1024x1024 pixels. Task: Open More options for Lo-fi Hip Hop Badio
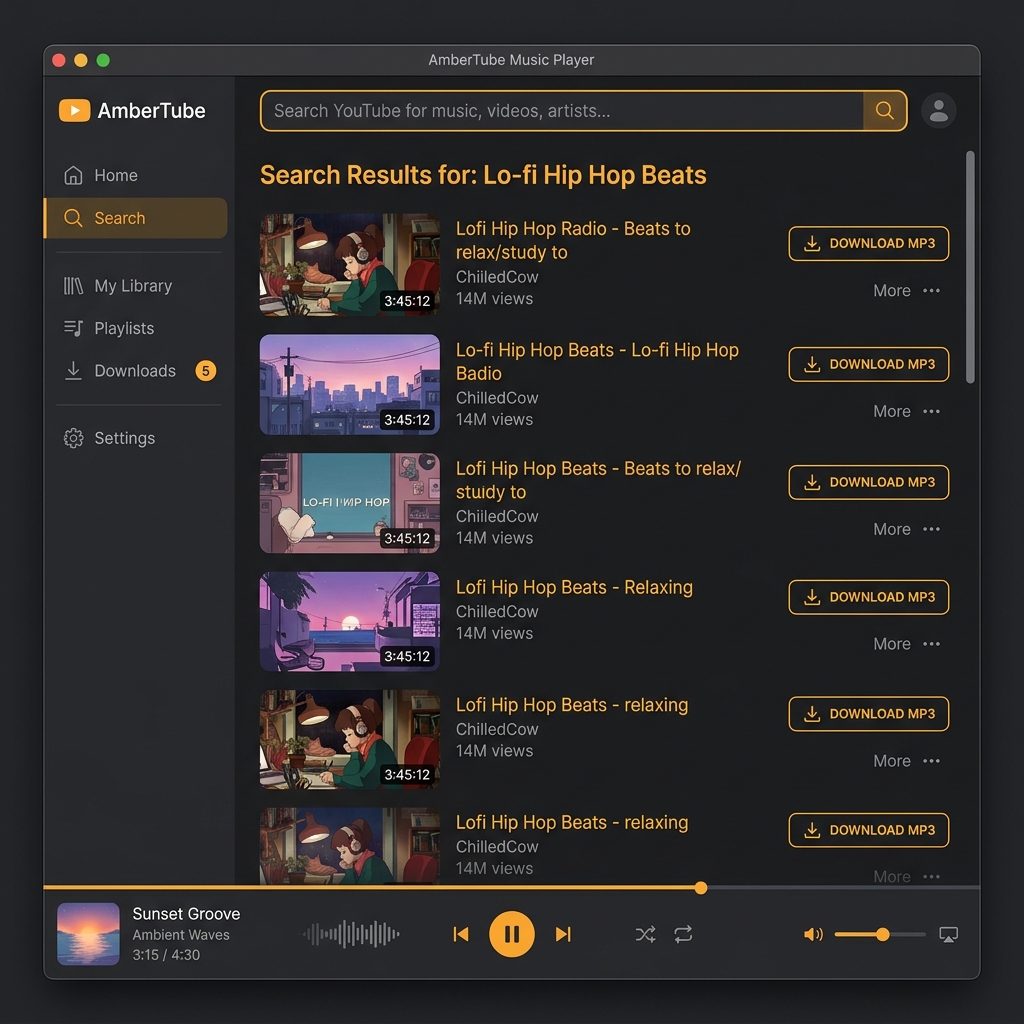click(x=907, y=411)
